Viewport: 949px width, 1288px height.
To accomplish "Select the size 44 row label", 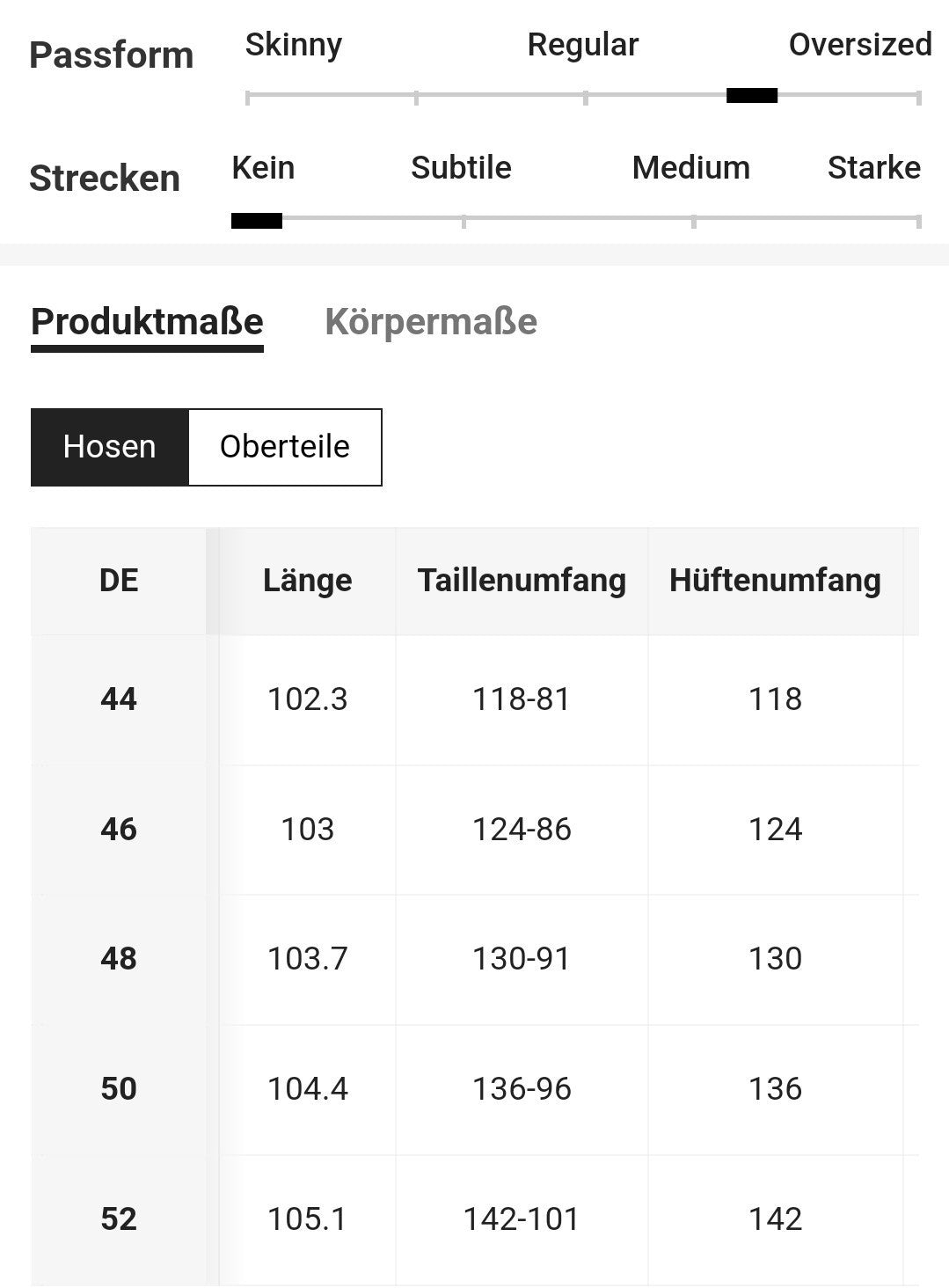I will (119, 699).
